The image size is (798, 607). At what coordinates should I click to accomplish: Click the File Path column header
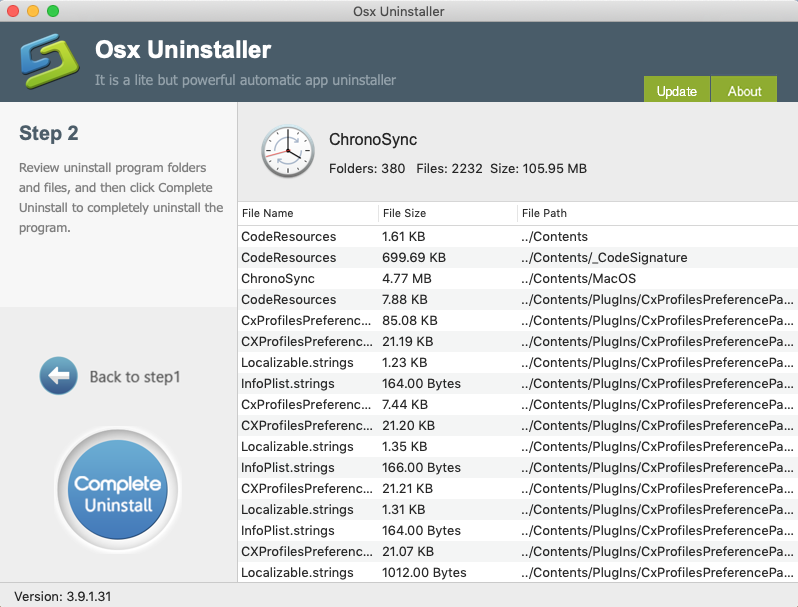(x=544, y=213)
